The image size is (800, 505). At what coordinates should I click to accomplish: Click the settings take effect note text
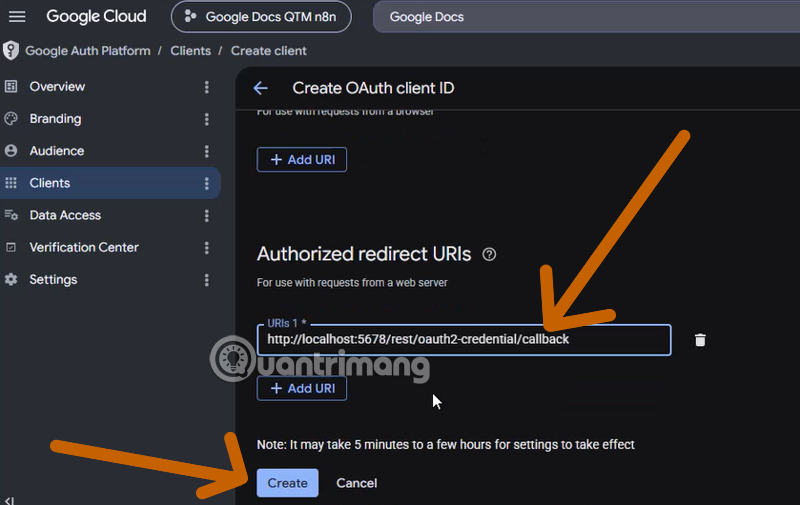(445, 445)
